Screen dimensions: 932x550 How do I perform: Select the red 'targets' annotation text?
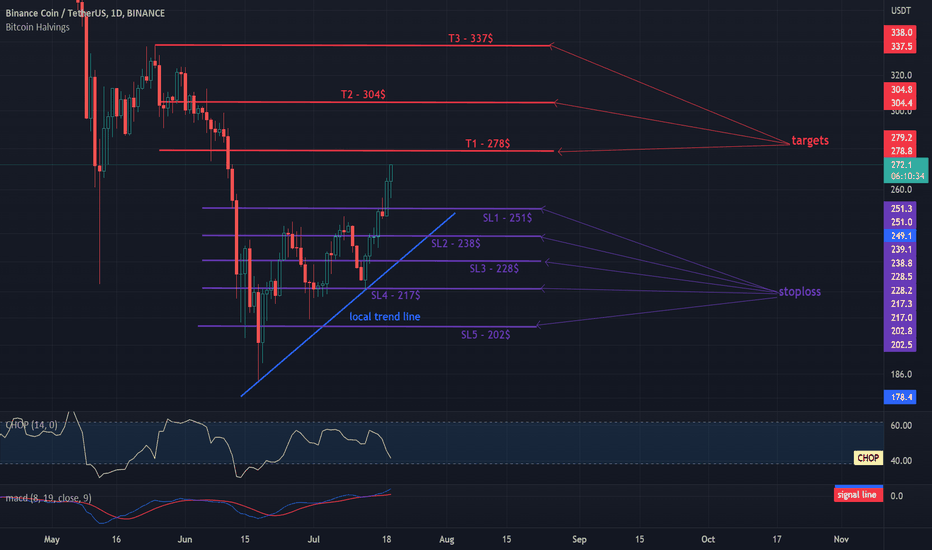coord(810,141)
